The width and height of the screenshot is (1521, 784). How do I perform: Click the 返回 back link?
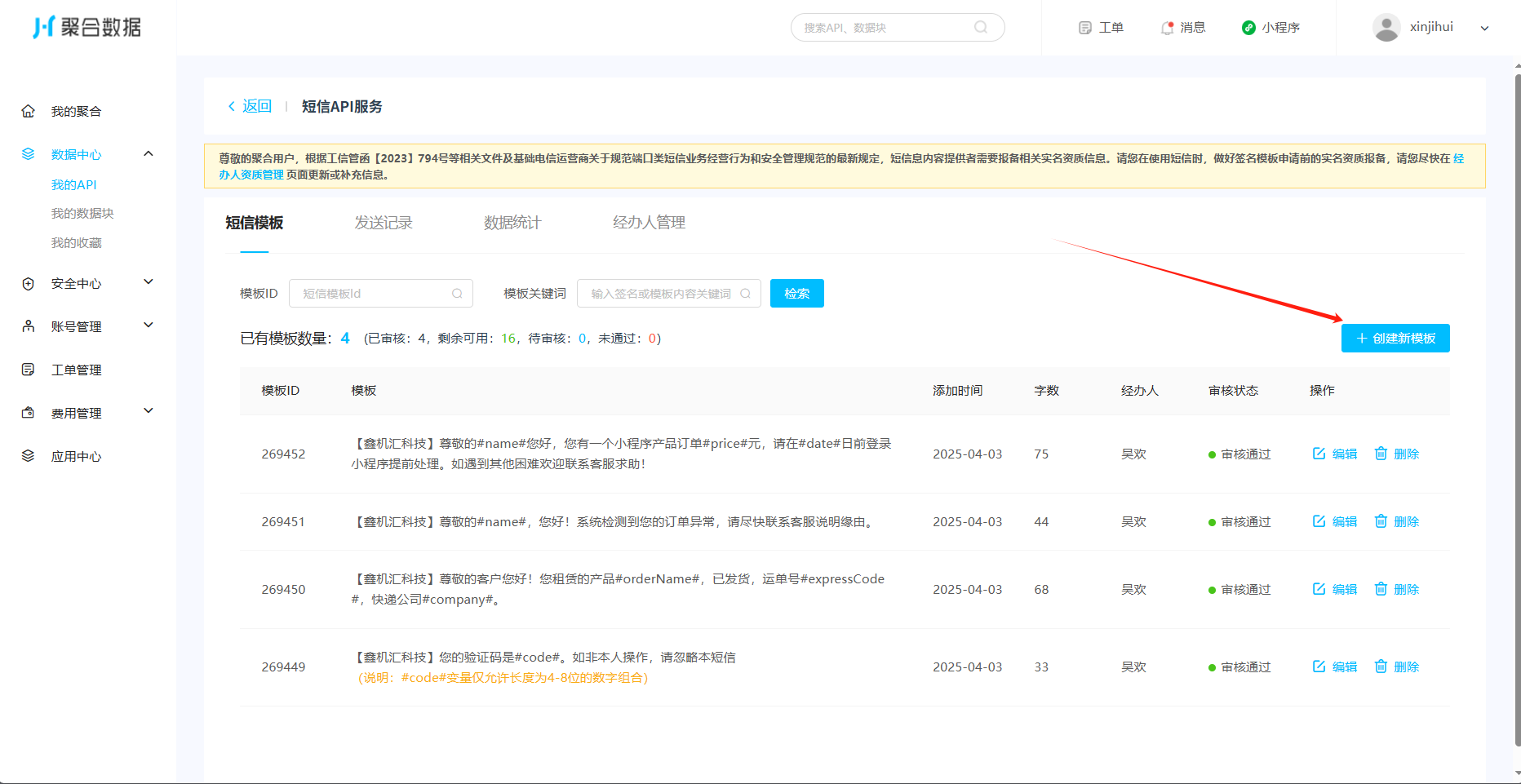250,106
